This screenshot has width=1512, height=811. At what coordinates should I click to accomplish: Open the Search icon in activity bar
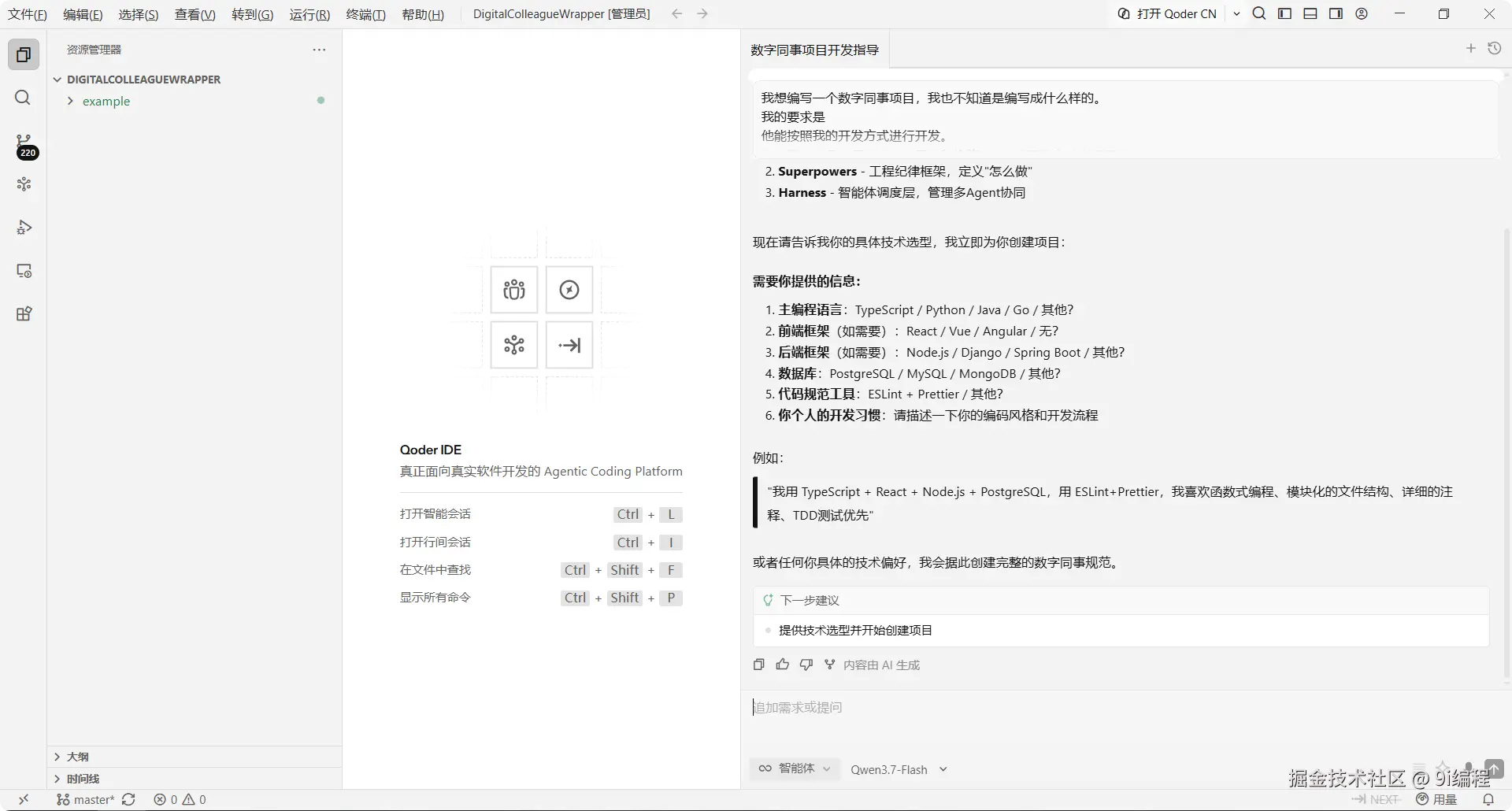(x=24, y=98)
